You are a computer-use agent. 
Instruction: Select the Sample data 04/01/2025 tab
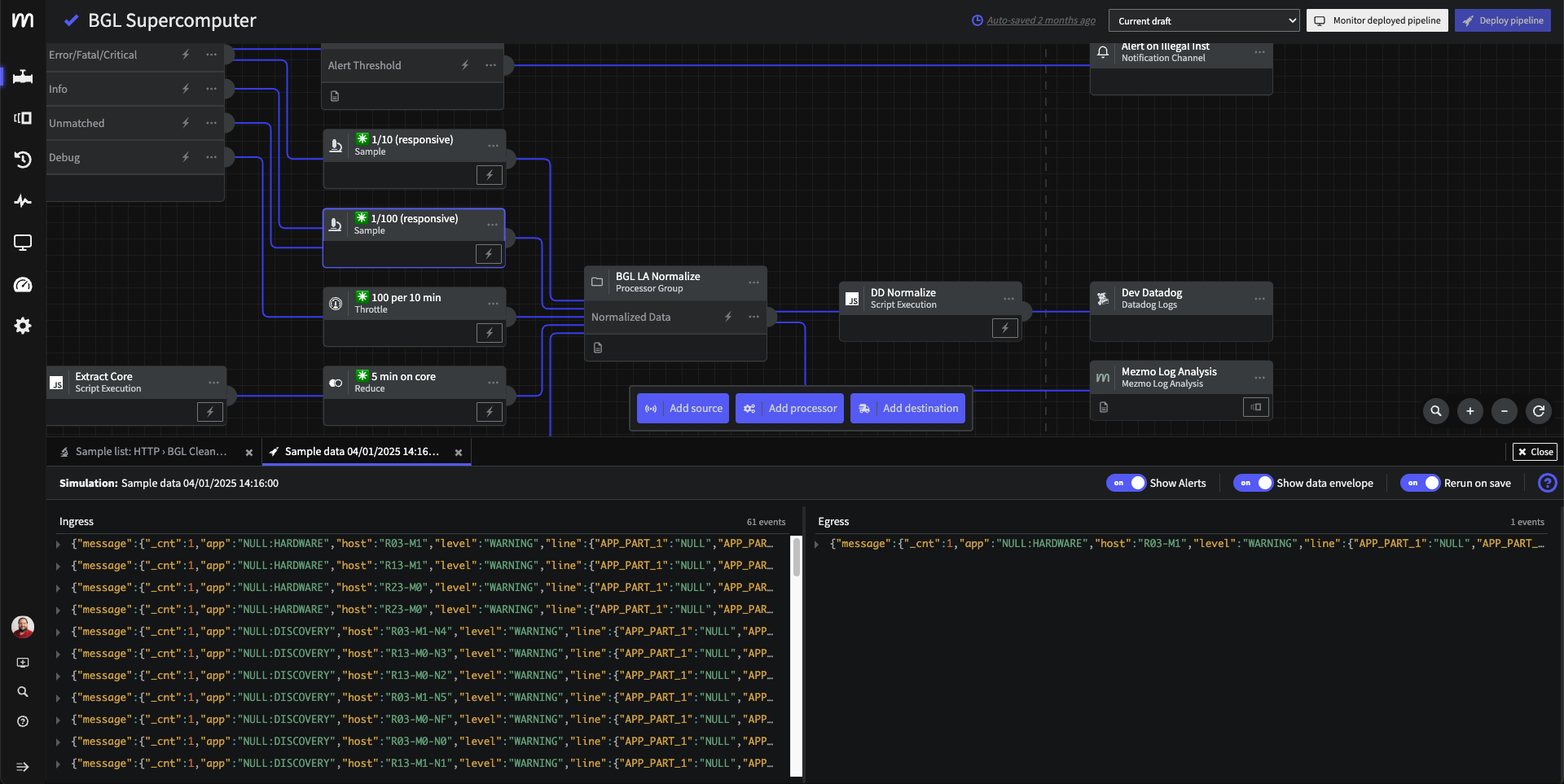pos(362,452)
